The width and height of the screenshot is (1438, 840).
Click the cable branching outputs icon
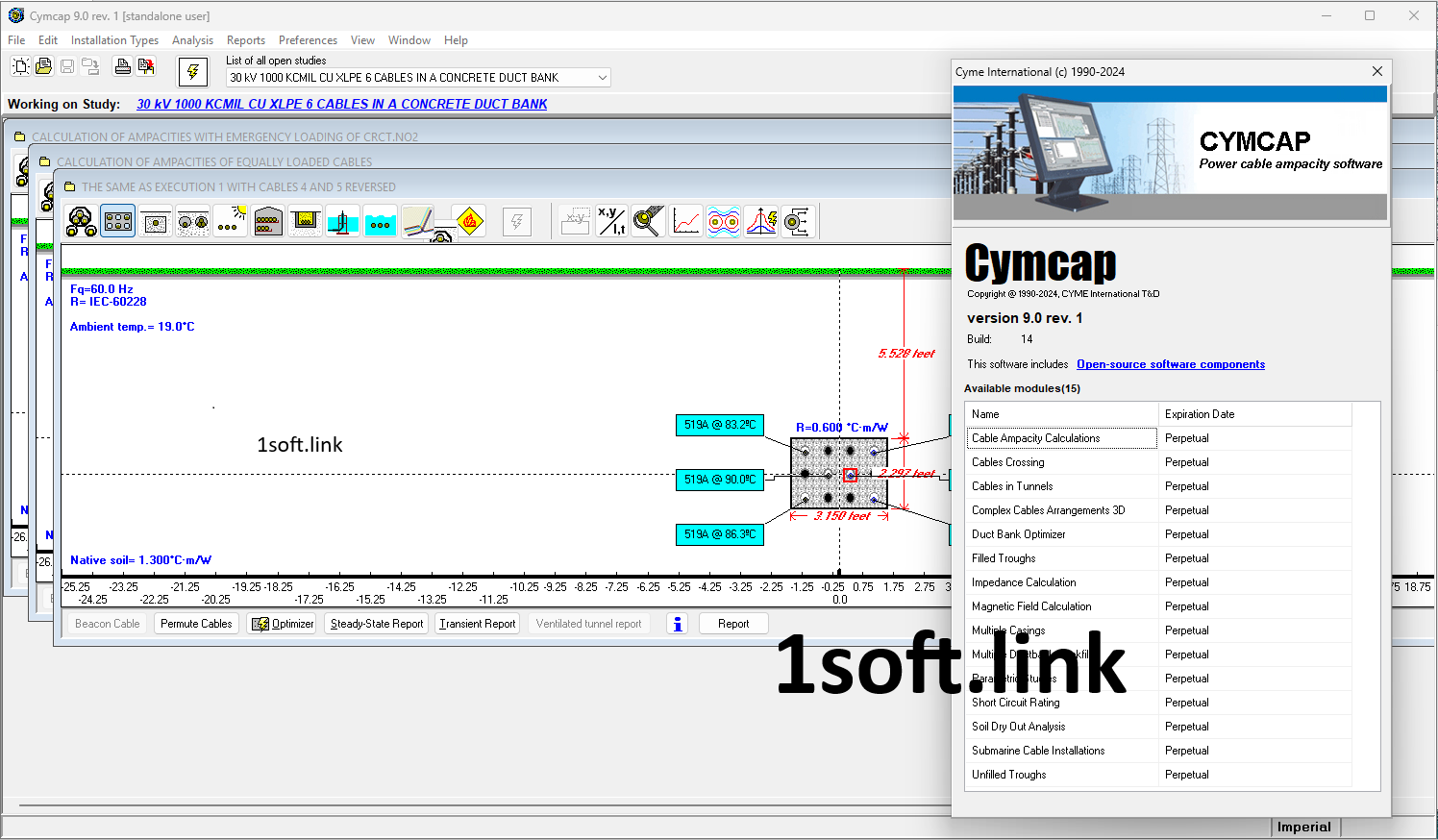[x=799, y=222]
